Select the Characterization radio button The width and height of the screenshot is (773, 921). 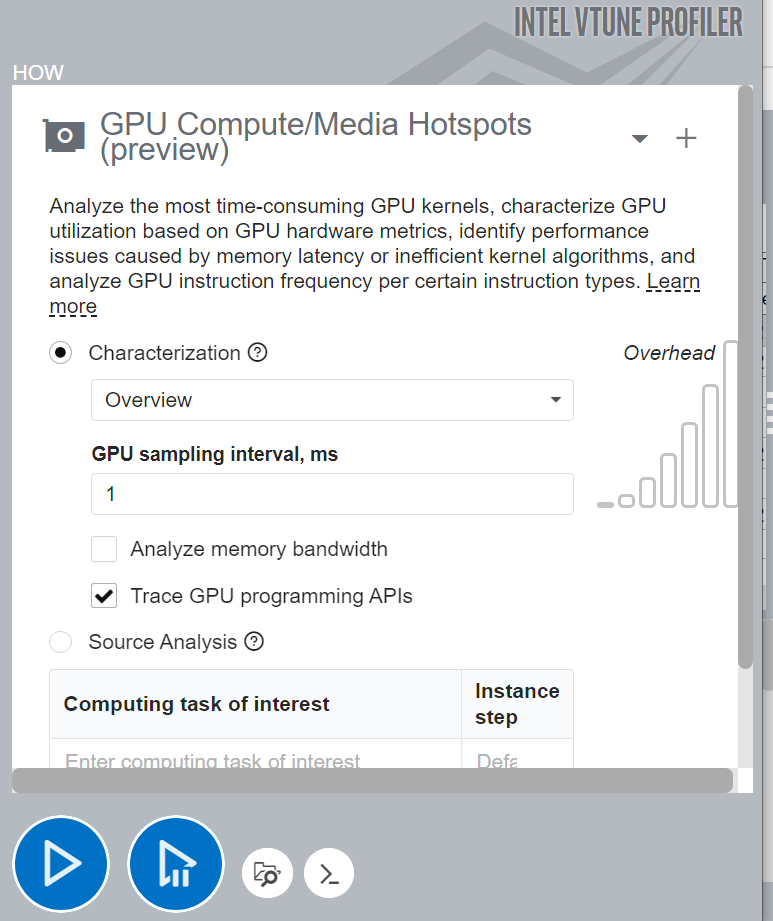61,353
